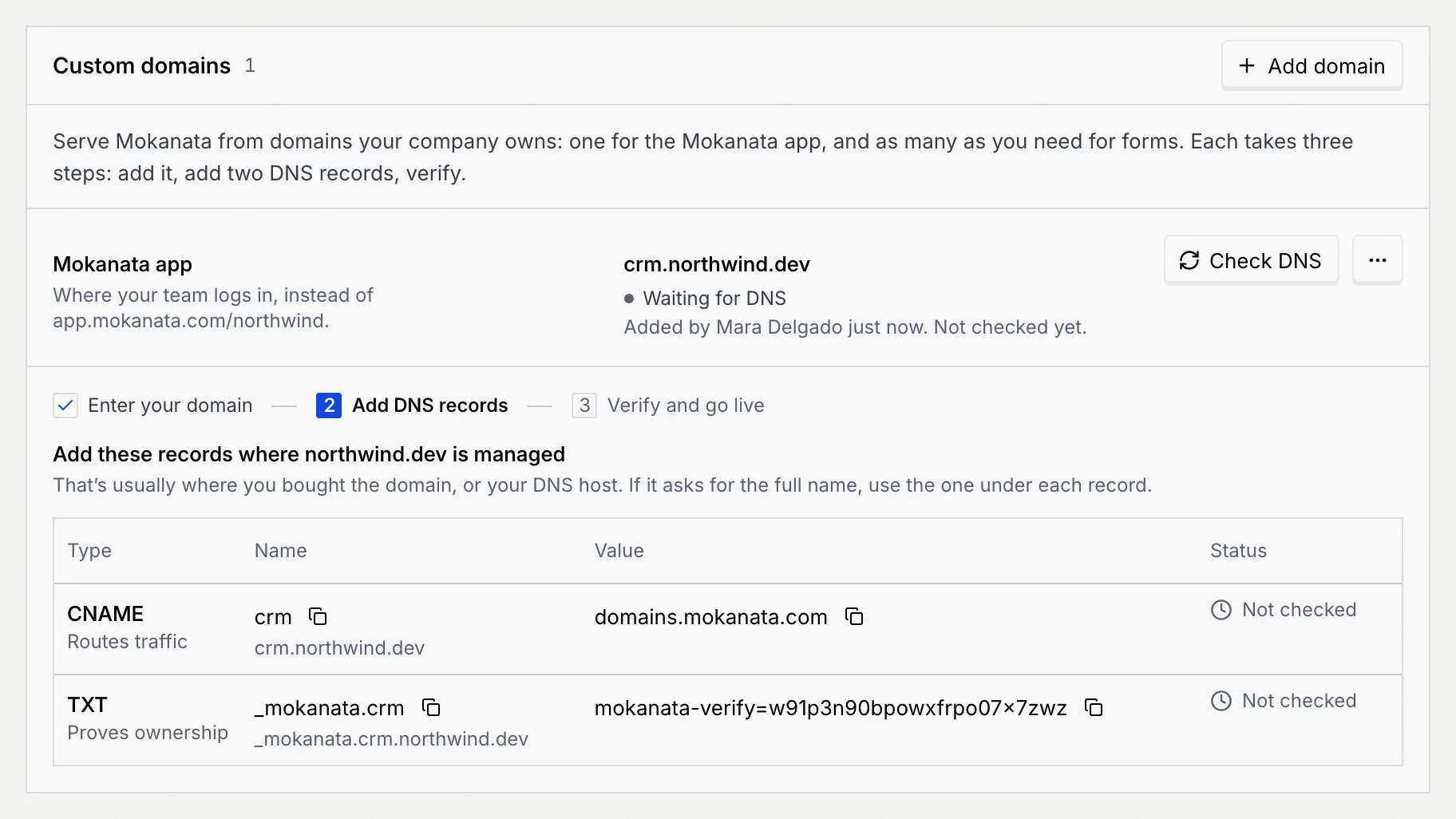Go to step 2 Add DNS records

click(412, 406)
